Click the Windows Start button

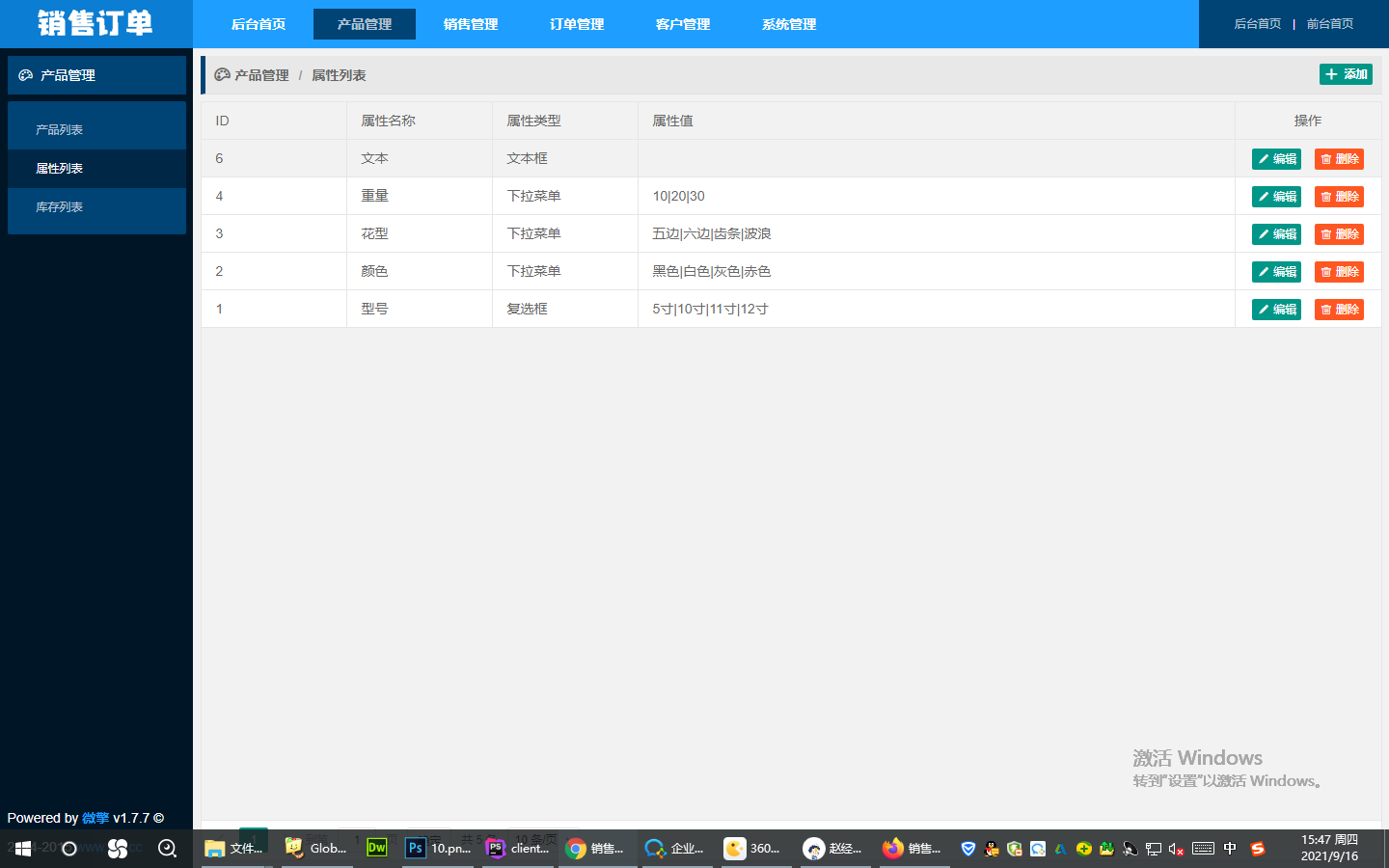click(23, 849)
